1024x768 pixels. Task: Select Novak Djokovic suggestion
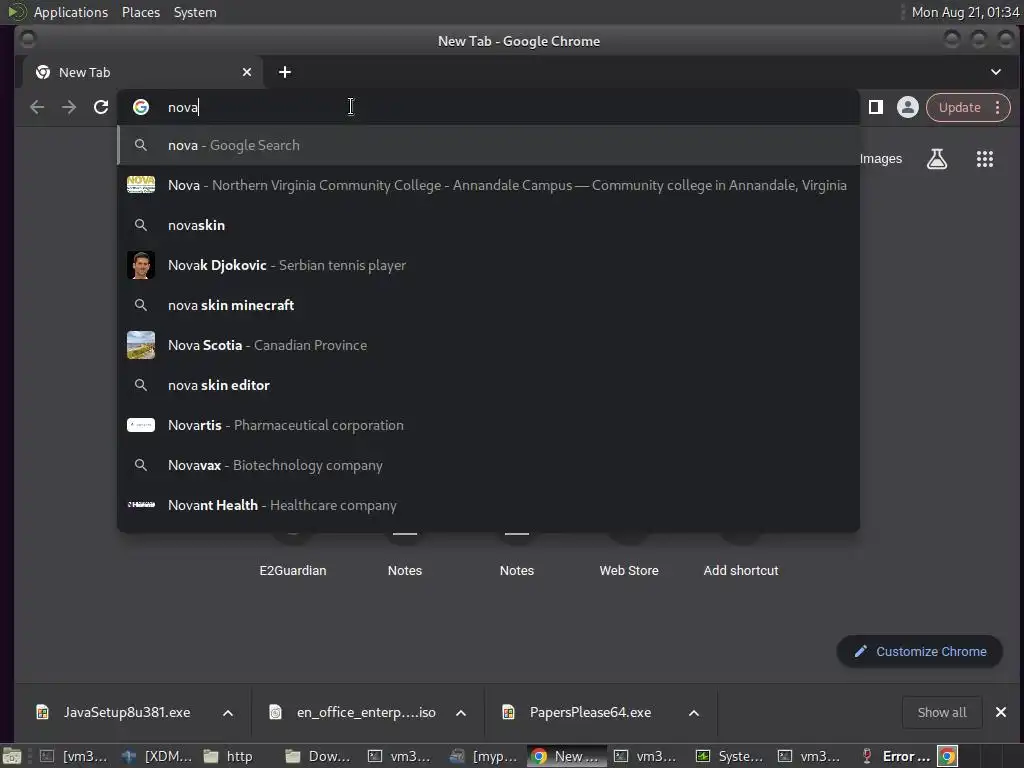click(488, 265)
